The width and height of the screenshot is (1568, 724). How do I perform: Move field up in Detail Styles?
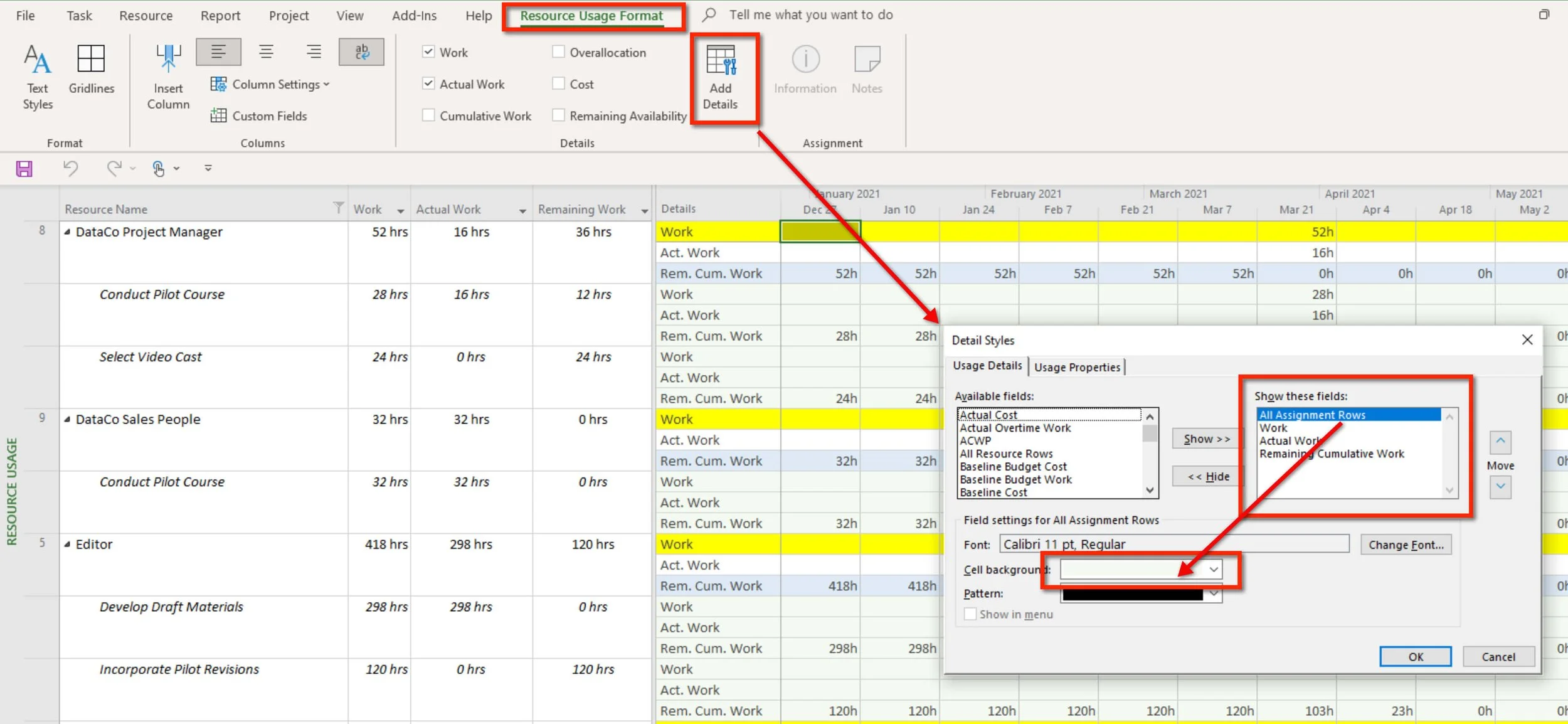coord(1500,442)
